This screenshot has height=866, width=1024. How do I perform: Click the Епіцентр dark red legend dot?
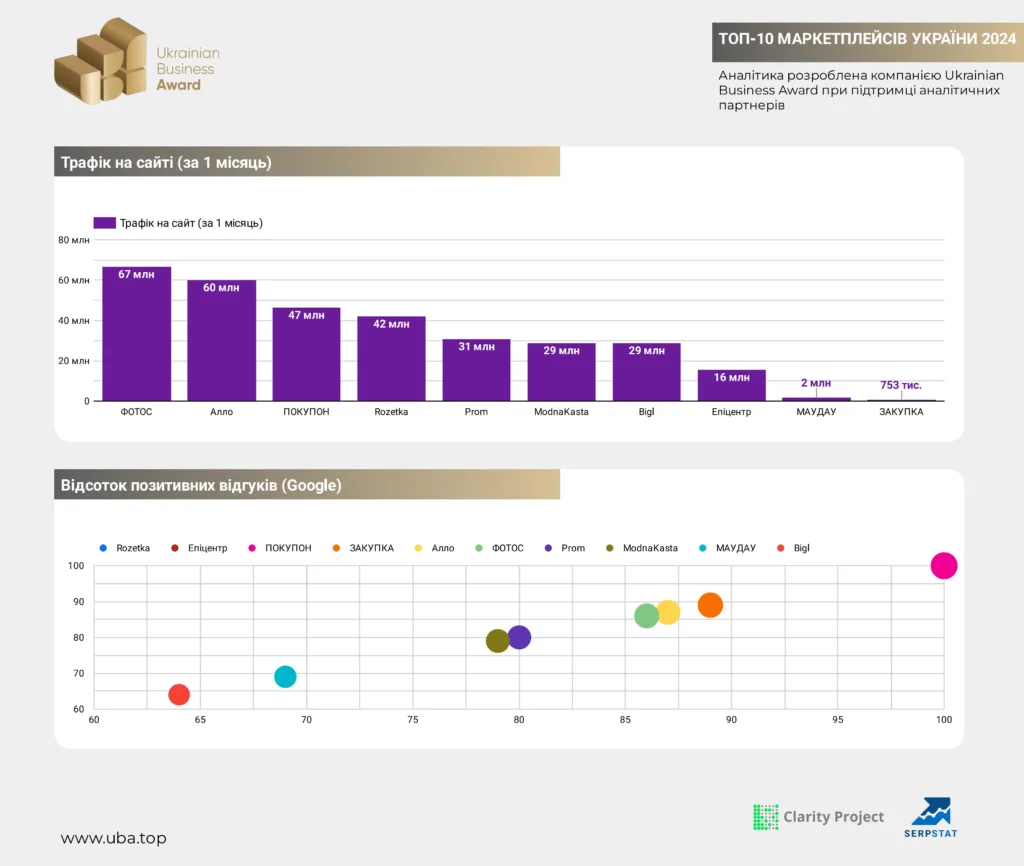[x=175, y=548]
